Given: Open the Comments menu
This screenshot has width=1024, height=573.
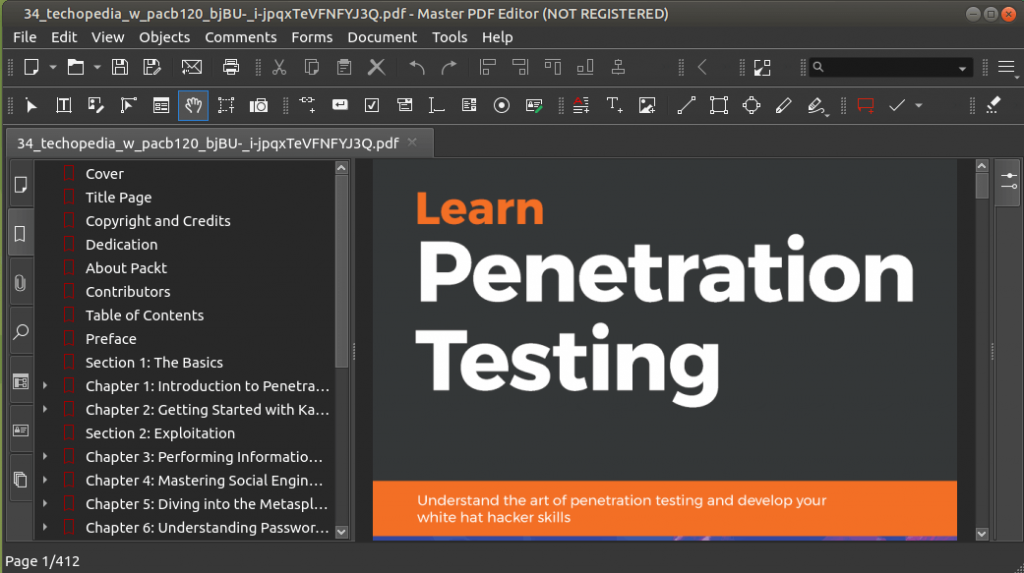Looking at the screenshot, I should (240, 37).
